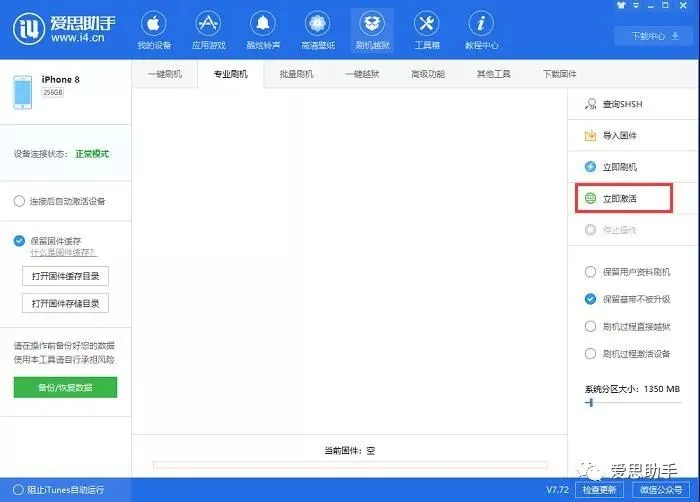Image resolution: width=700 pixels, height=502 pixels.
Task: Open 教程中心 tutorial center
Action: click(481, 30)
